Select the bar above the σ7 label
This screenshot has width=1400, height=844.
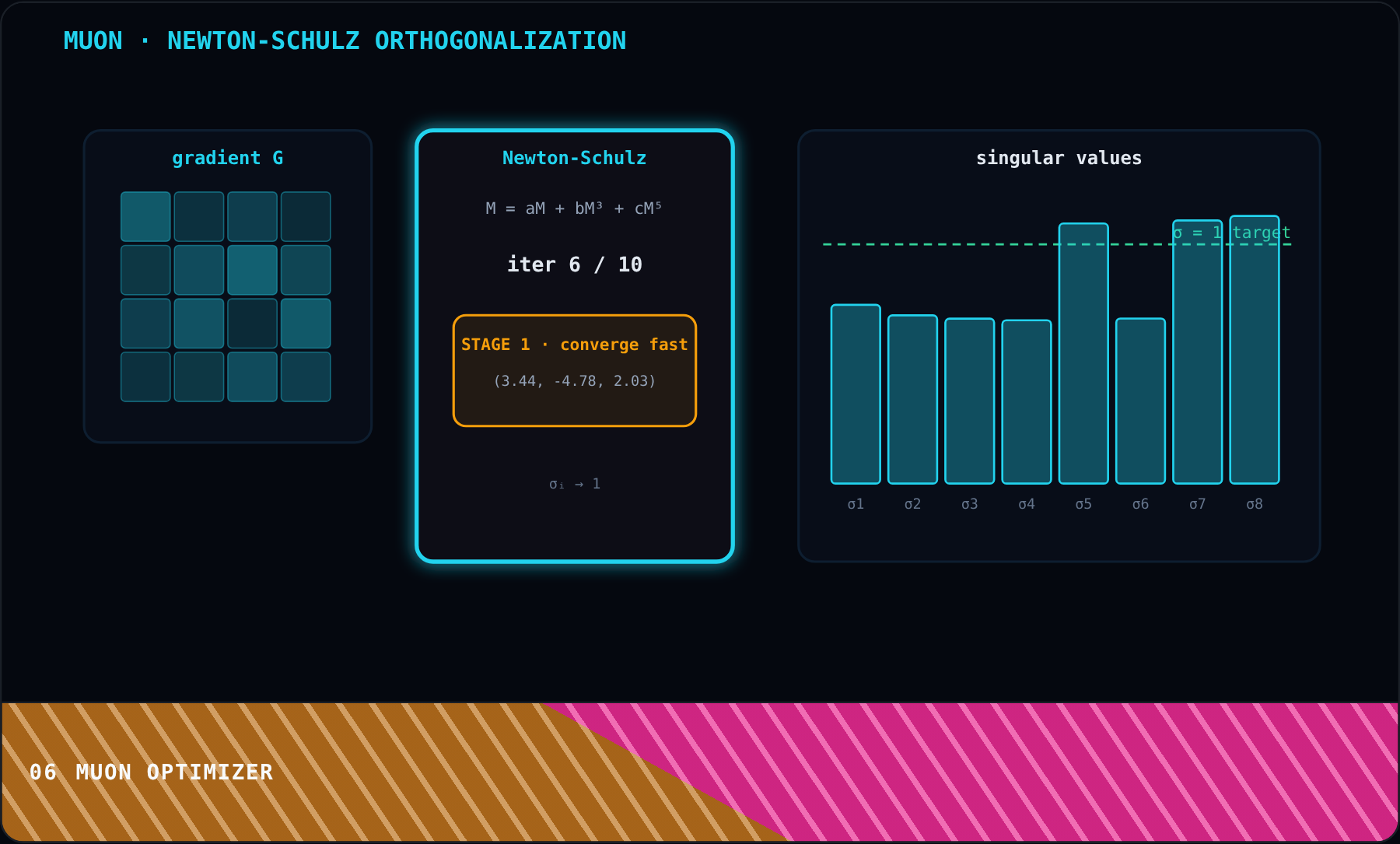tap(1197, 352)
